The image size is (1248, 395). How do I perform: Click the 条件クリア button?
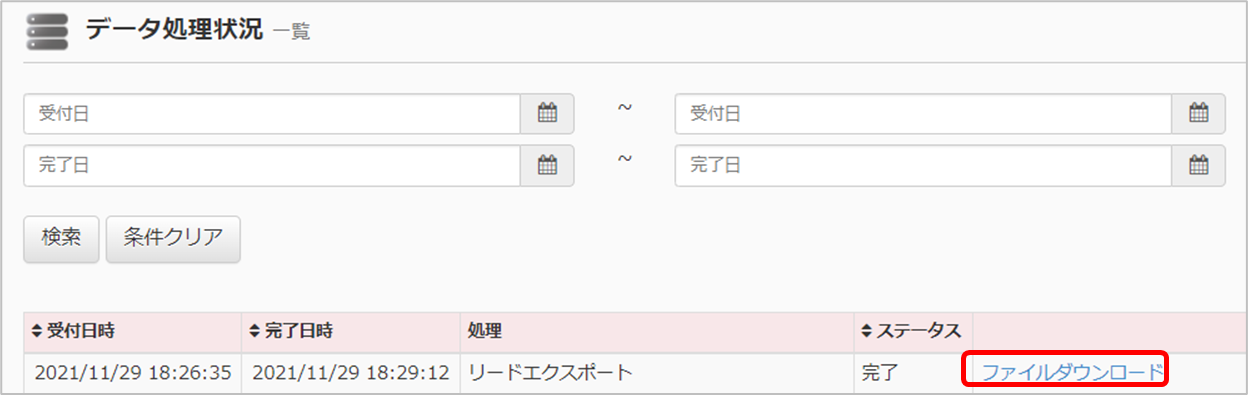click(x=173, y=239)
